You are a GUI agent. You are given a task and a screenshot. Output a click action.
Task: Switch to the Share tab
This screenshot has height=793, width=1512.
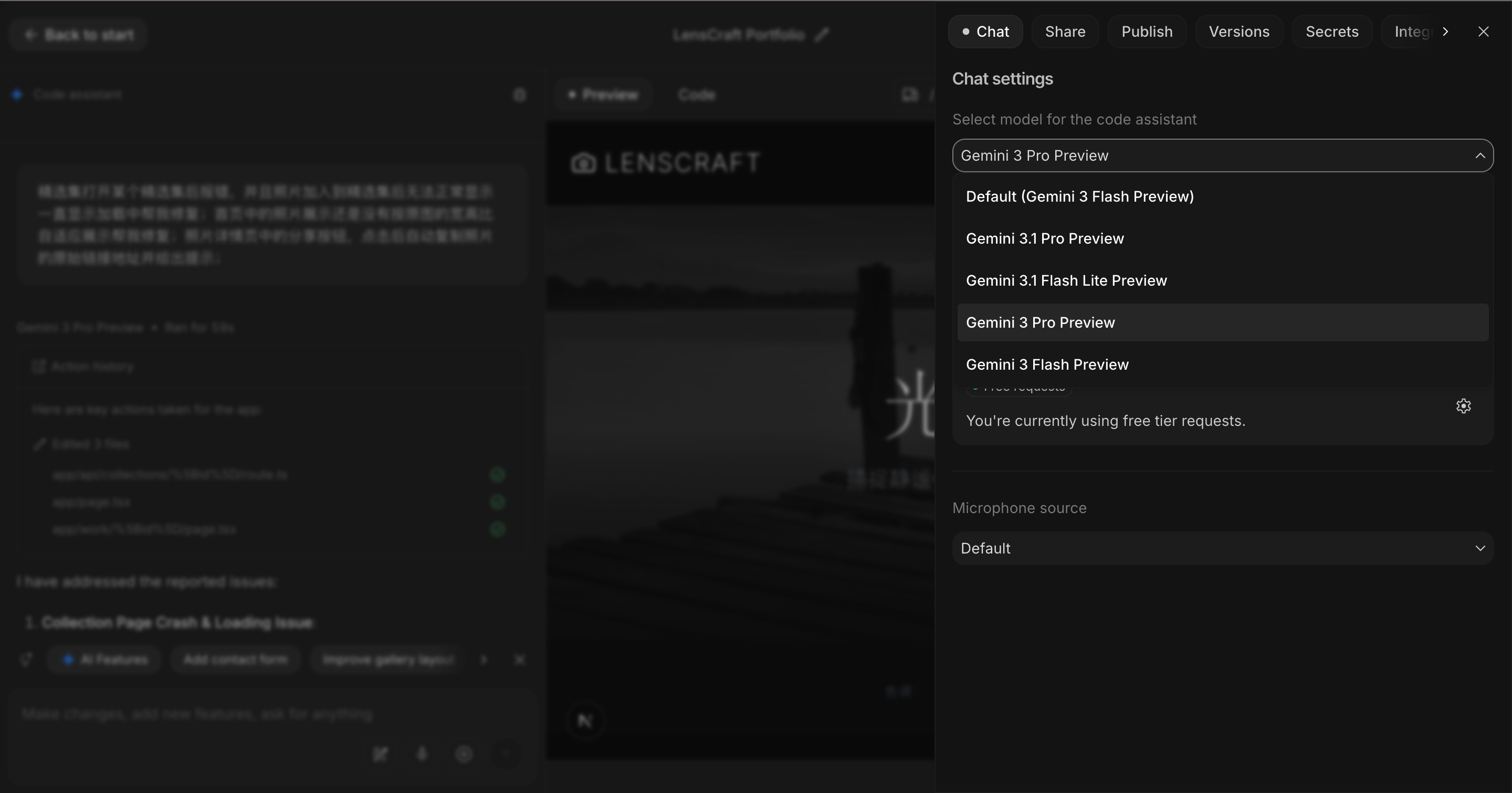coord(1065,32)
